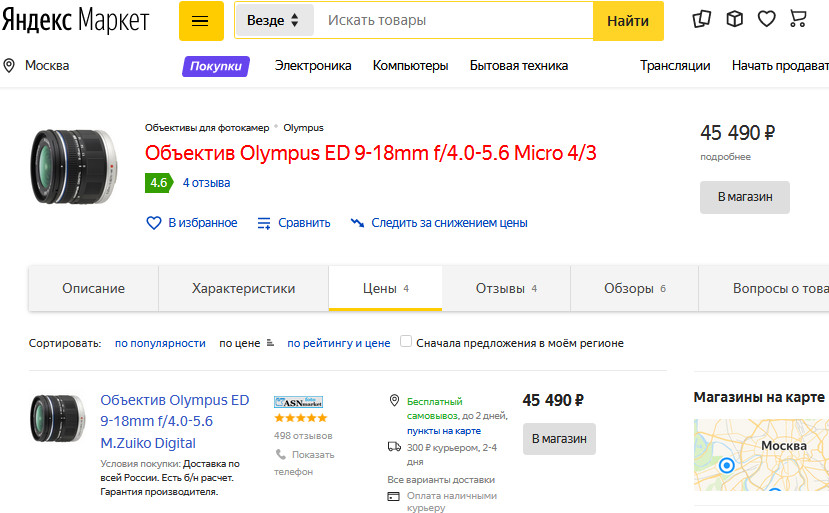Expand Все варианты доставки

click(441, 480)
